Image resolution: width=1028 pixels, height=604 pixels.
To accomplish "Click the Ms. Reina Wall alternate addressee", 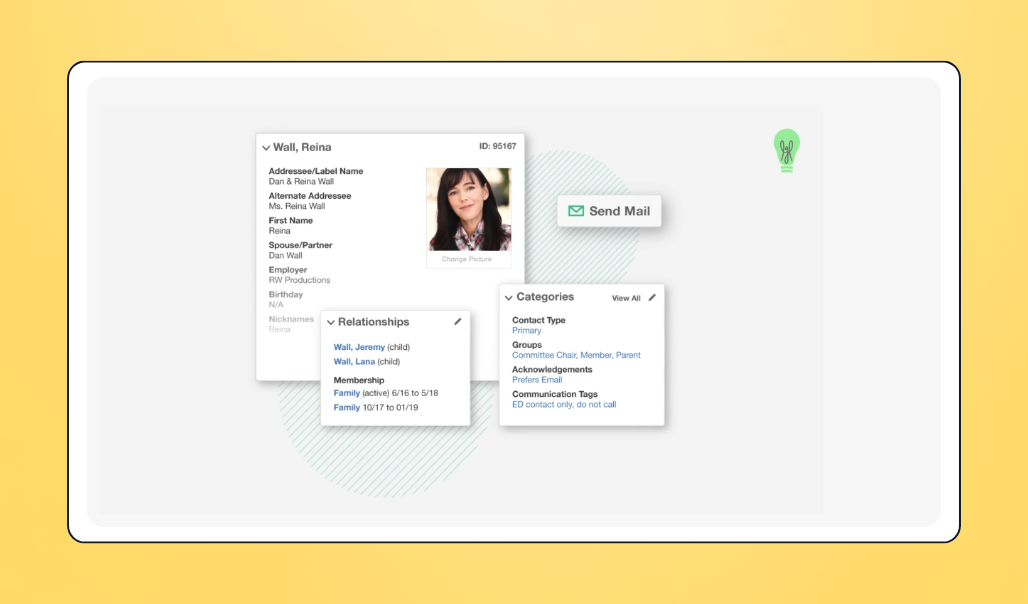I will click(296, 206).
